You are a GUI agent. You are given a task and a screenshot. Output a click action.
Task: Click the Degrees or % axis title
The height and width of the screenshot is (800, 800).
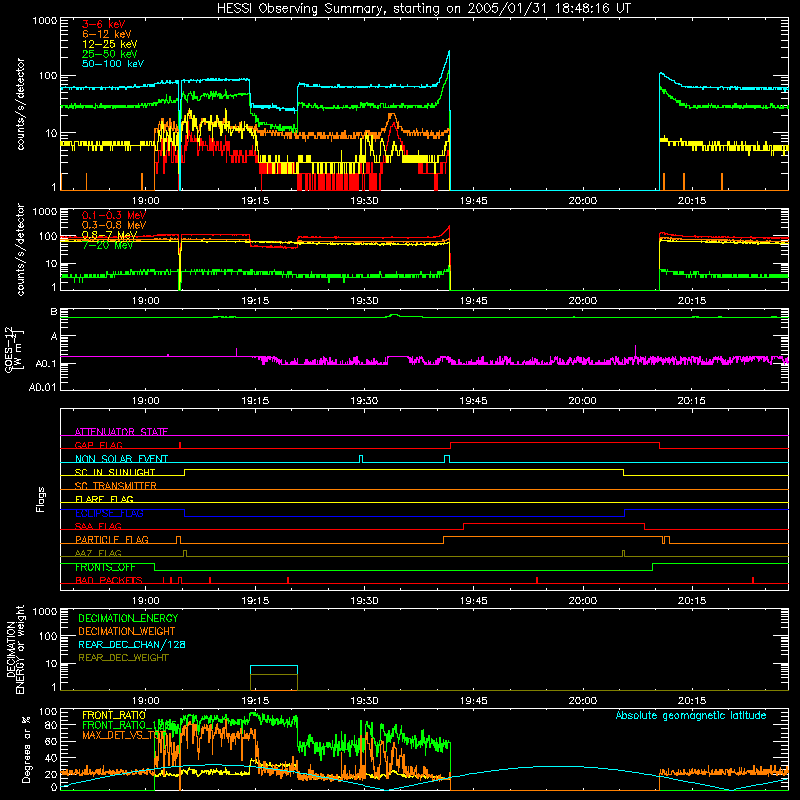point(26,749)
